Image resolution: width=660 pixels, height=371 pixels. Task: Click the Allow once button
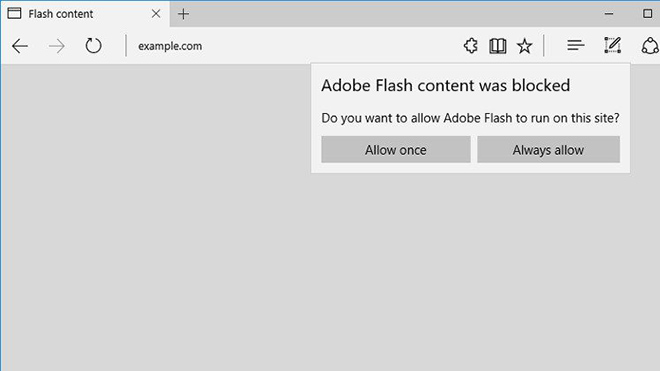coord(396,149)
